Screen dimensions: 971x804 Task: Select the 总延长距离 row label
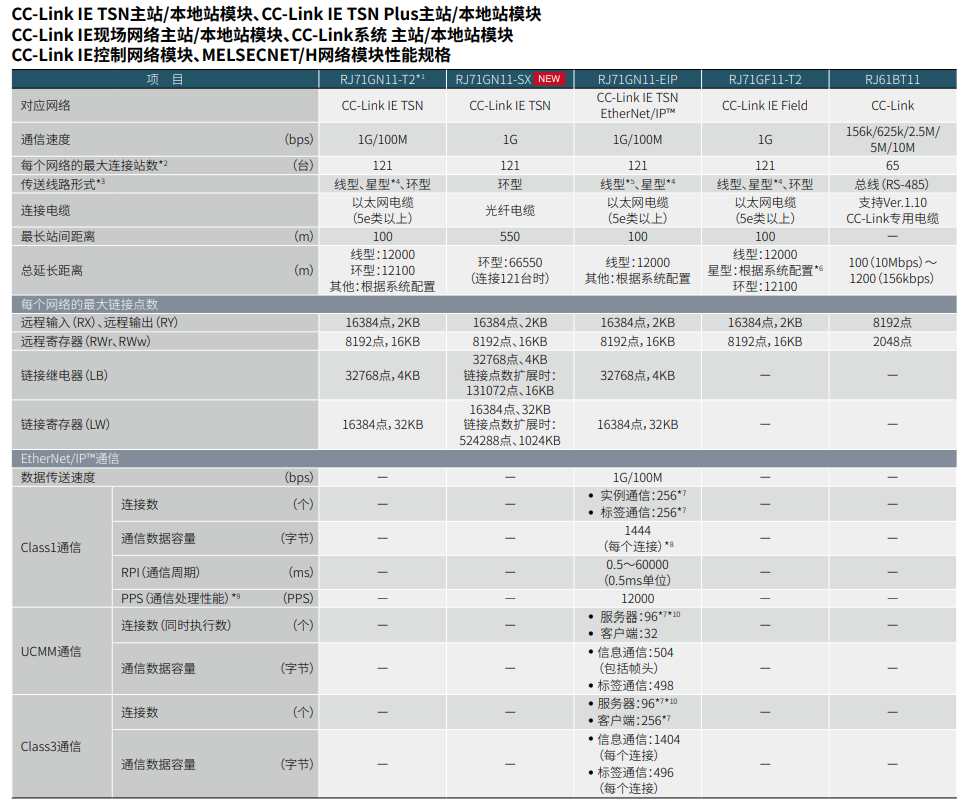click(52, 271)
